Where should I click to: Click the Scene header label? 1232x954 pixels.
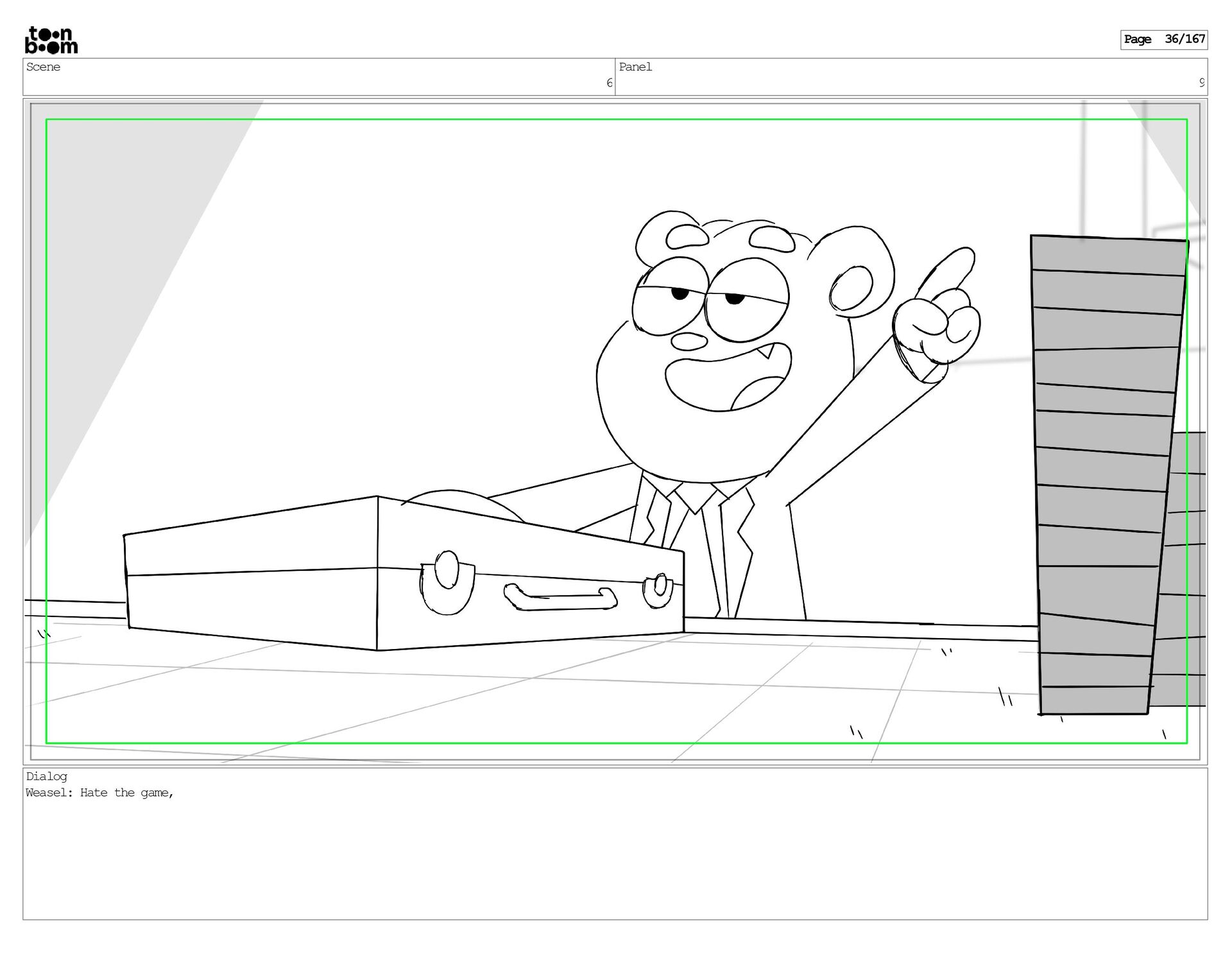tap(44, 67)
